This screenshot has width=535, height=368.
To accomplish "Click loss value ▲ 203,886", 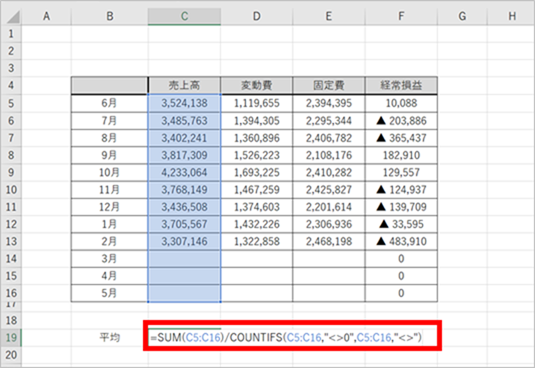I will coord(401,120).
